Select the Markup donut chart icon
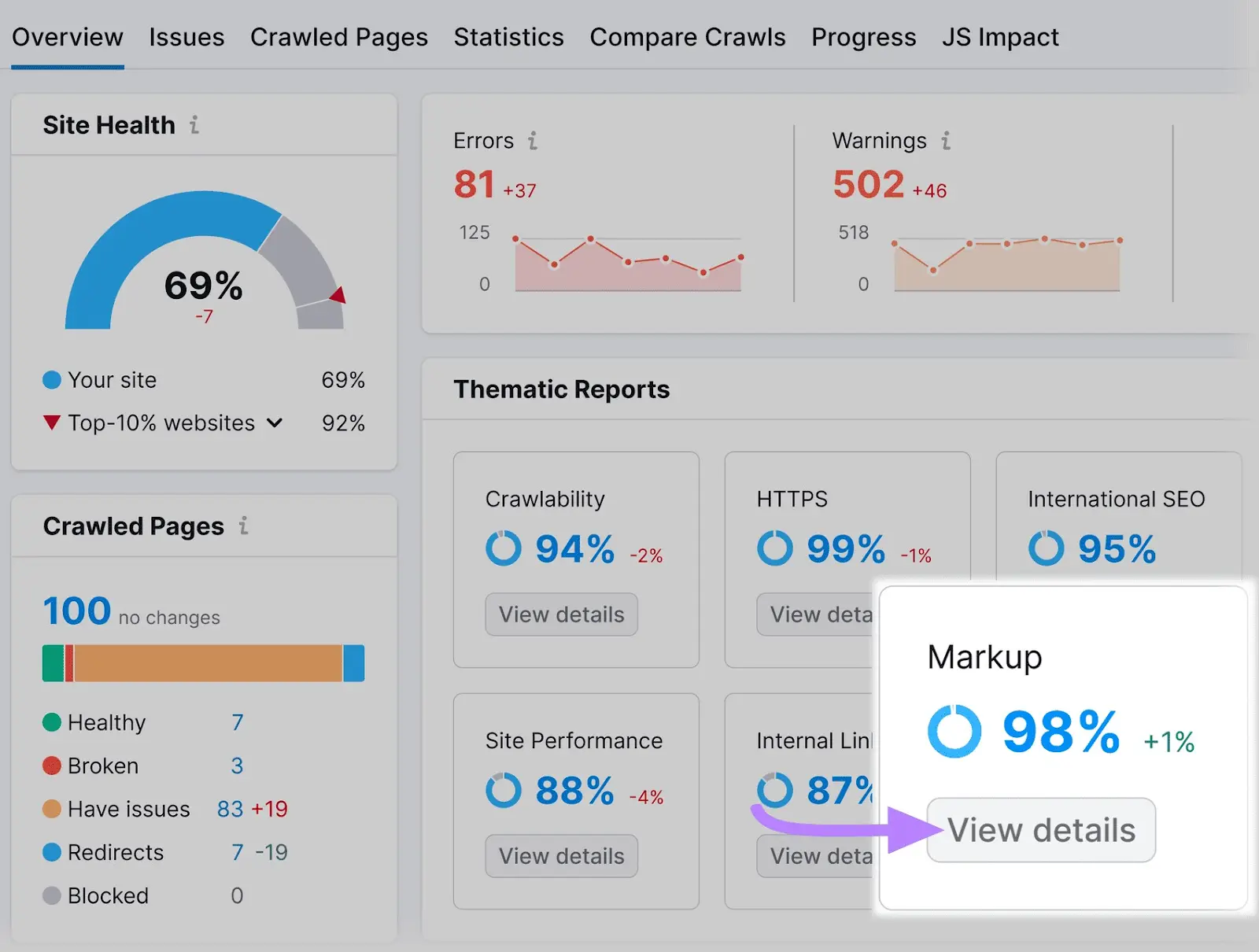The image size is (1259, 952). (953, 731)
